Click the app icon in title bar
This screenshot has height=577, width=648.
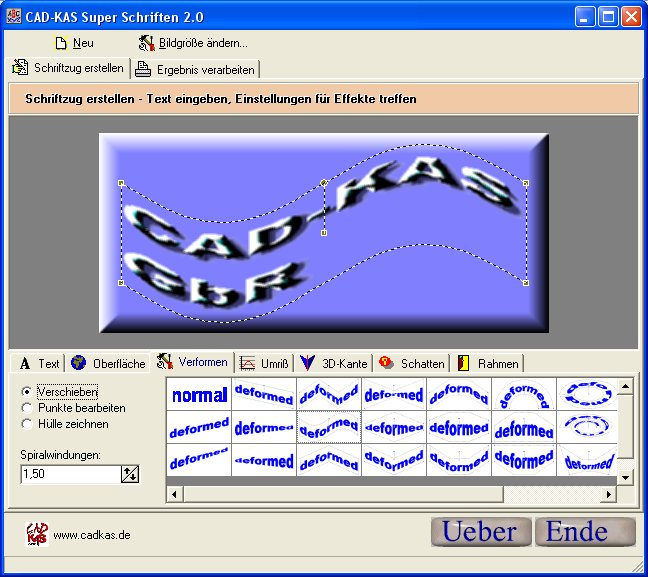[13, 16]
